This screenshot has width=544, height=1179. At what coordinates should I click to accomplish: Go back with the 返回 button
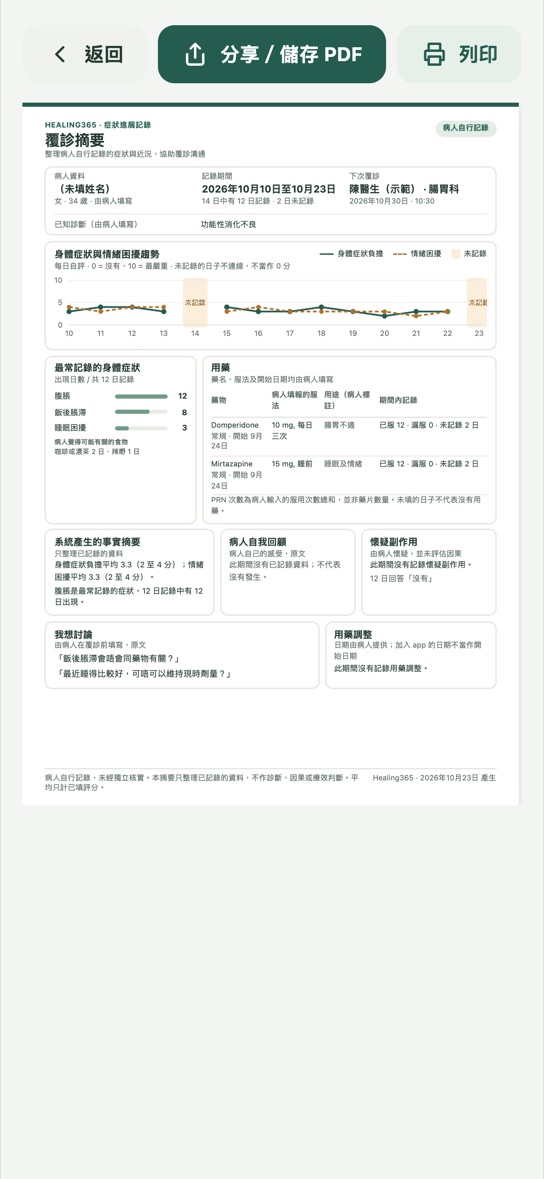pos(84,54)
